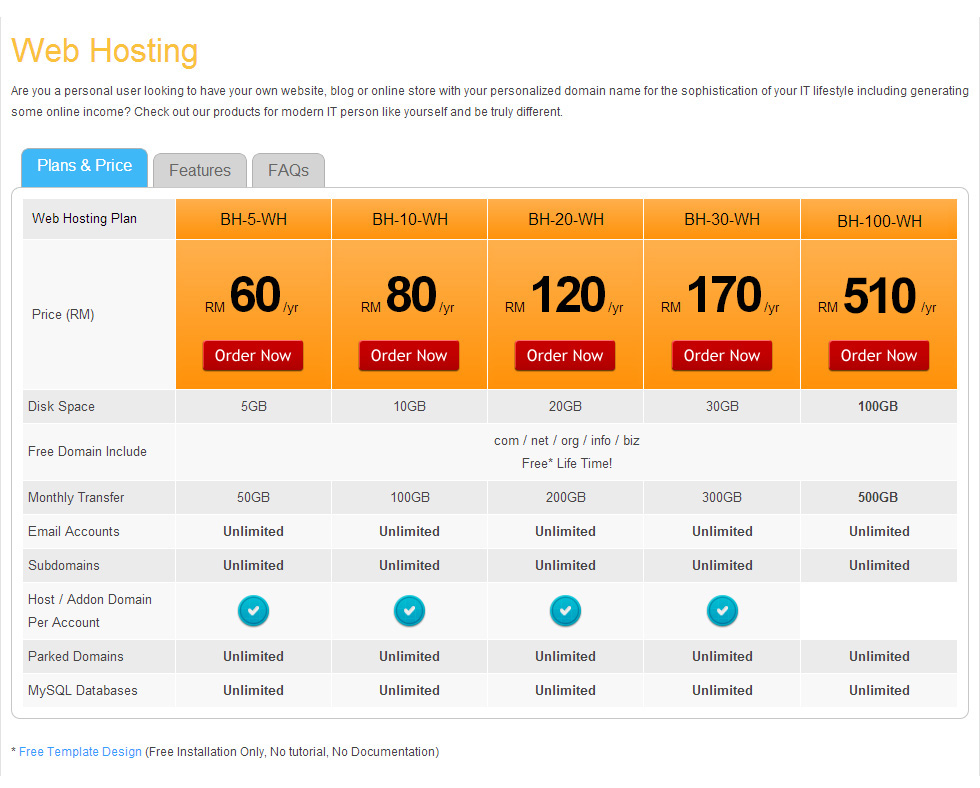This screenshot has height=788, width=980.
Task: Click the Free Domain Include row label
Action: click(x=87, y=452)
